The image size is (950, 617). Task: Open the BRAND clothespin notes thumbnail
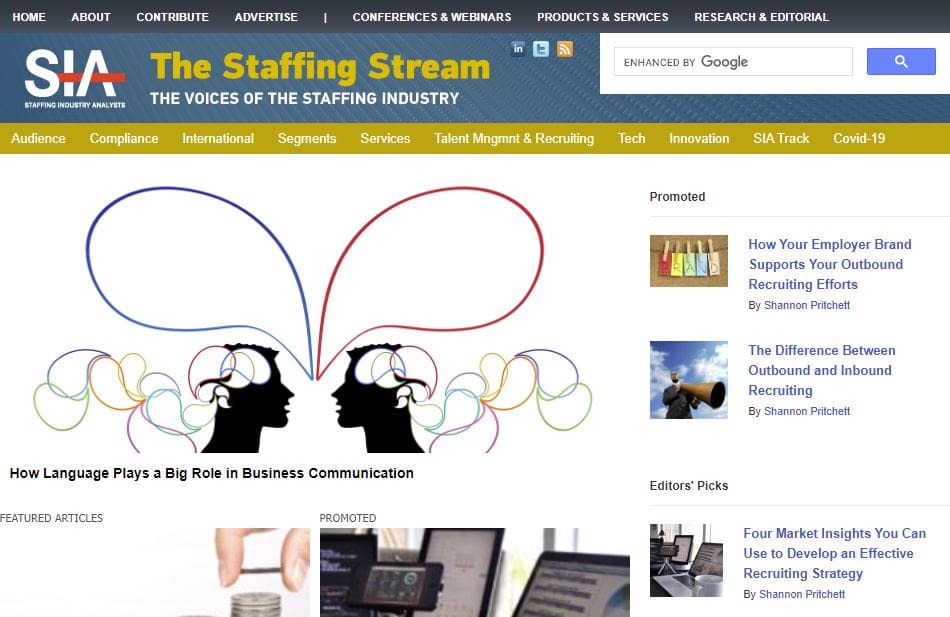[x=689, y=261]
